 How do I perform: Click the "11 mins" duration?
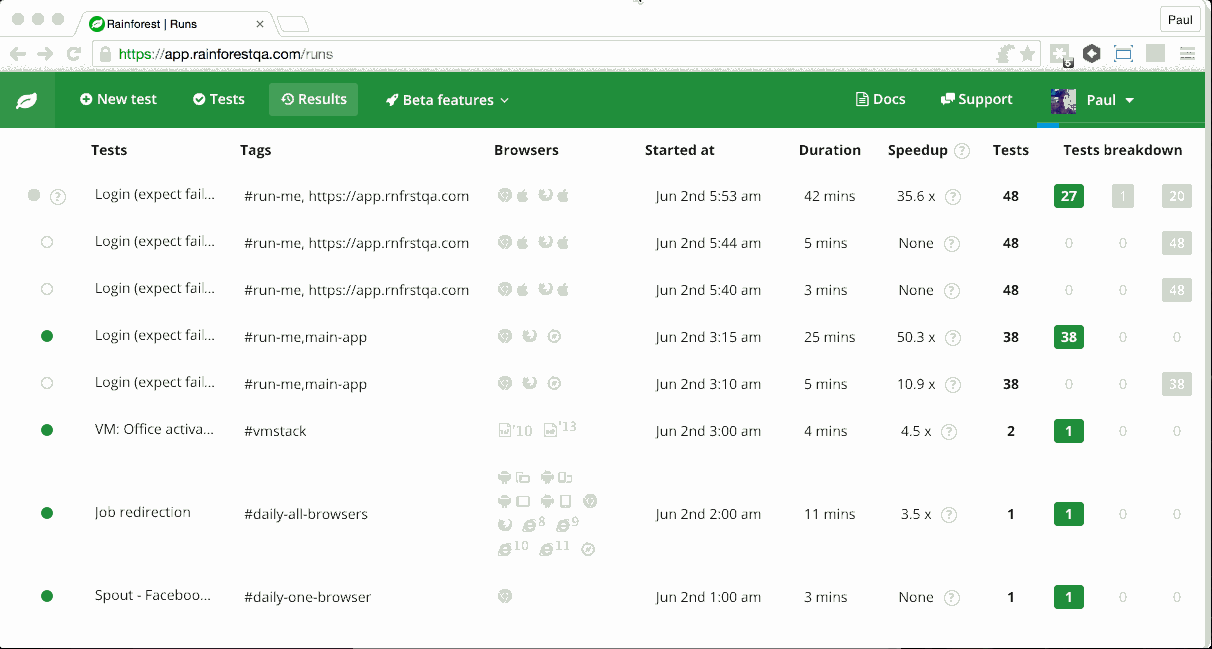tap(830, 514)
